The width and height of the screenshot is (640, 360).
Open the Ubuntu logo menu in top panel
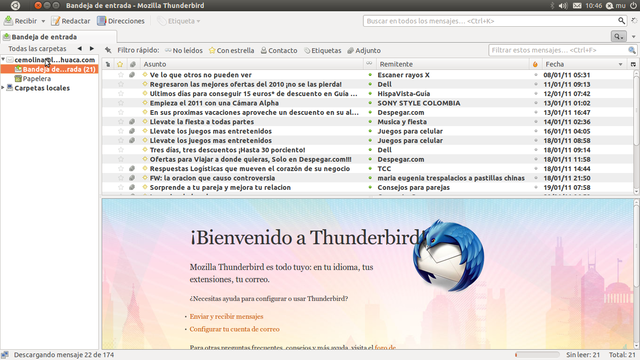tap(15, 5)
